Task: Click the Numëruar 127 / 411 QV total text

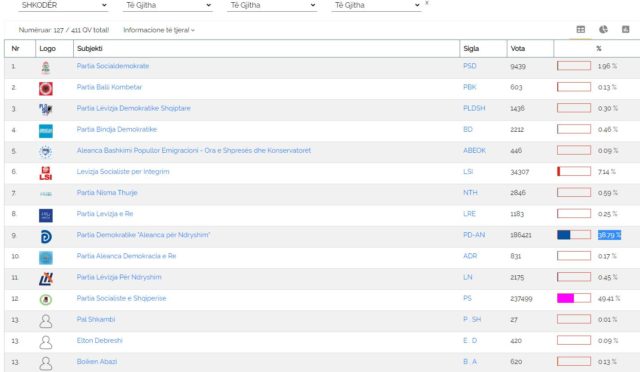Action: coord(64,30)
